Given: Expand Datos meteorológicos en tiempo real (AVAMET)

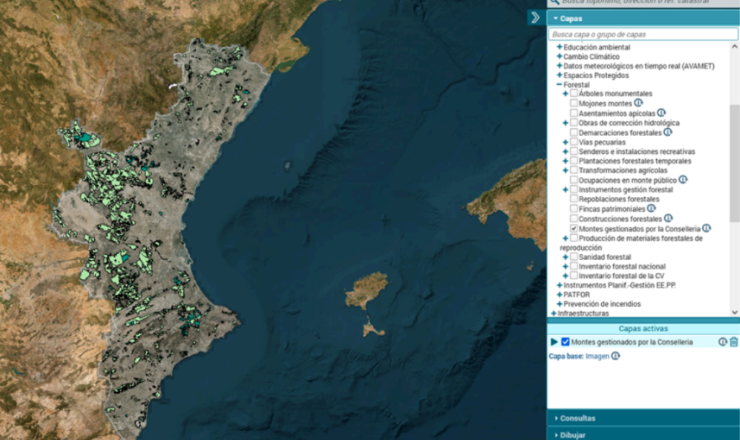Looking at the screenshot, I should pyautogui.click(x=559, y=66).
